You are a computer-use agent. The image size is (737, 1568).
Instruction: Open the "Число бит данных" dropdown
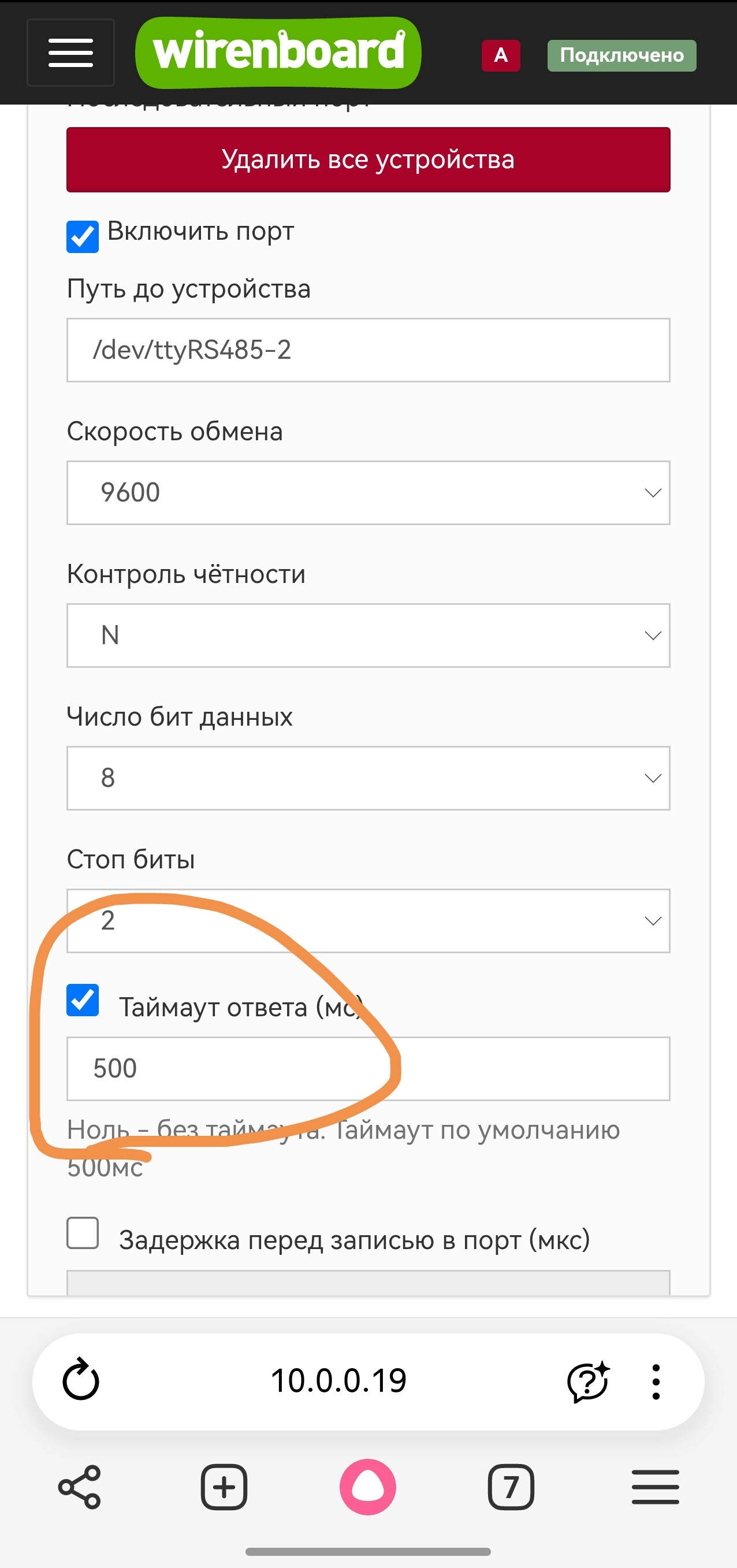(368, 778)
